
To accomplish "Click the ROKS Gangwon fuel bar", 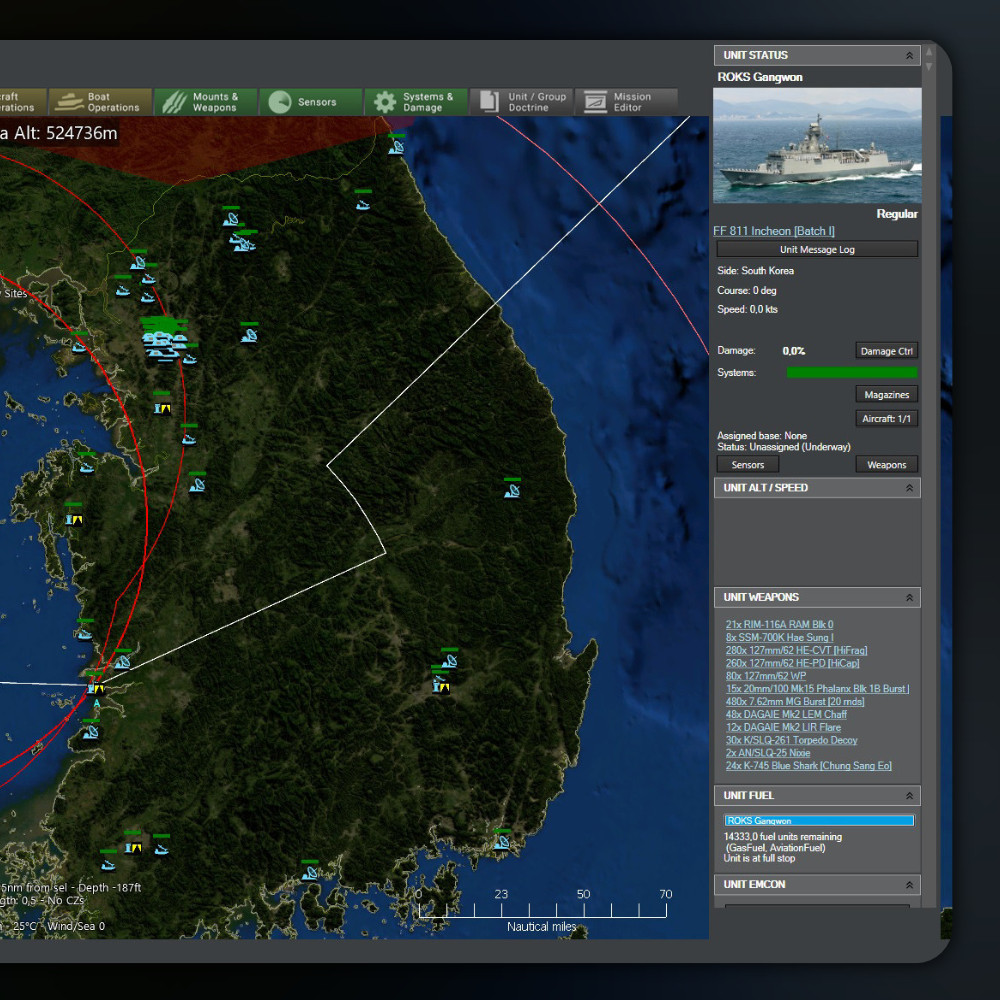I will [819, 821].
